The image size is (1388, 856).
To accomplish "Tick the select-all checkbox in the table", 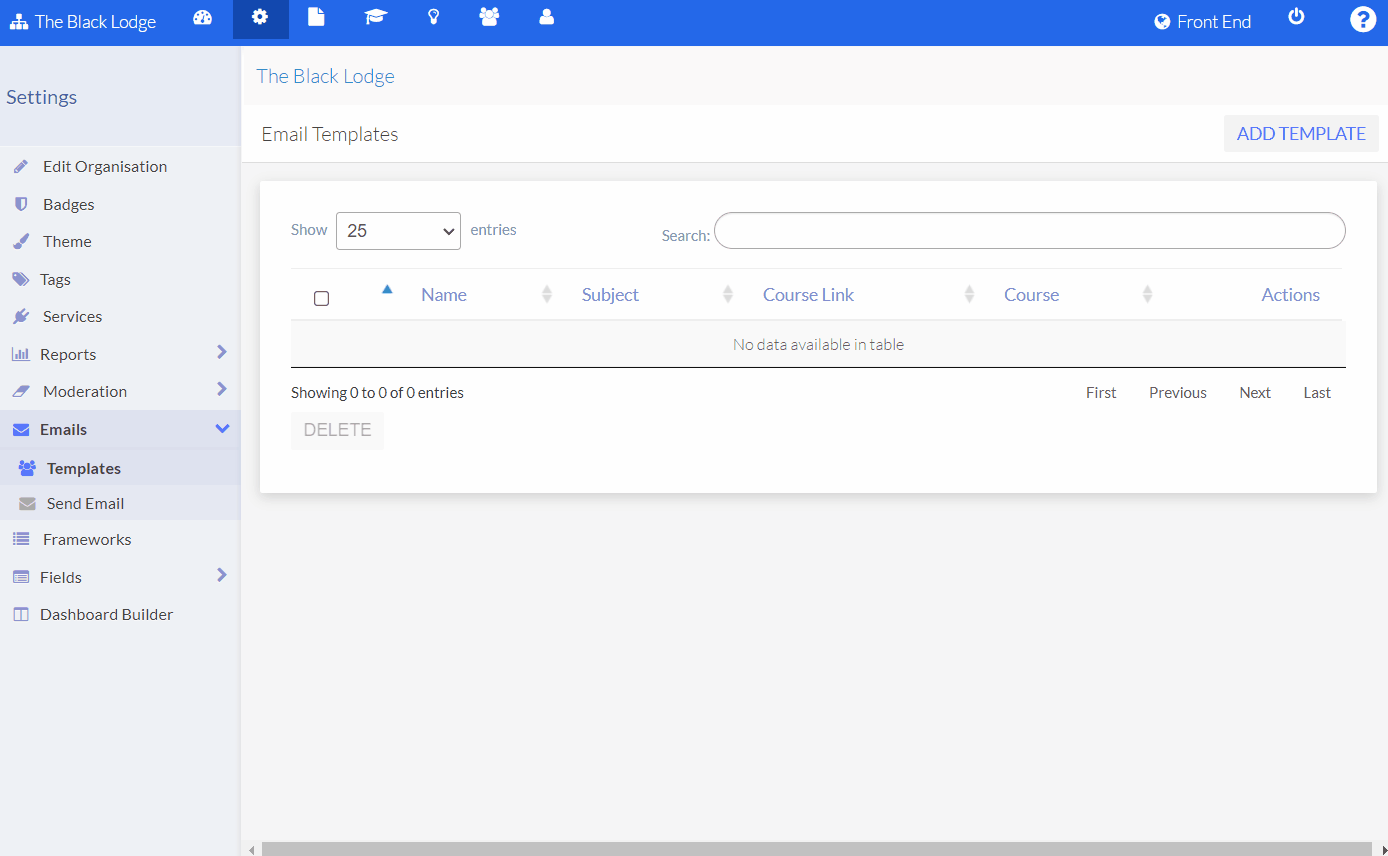I will (321, 297).
